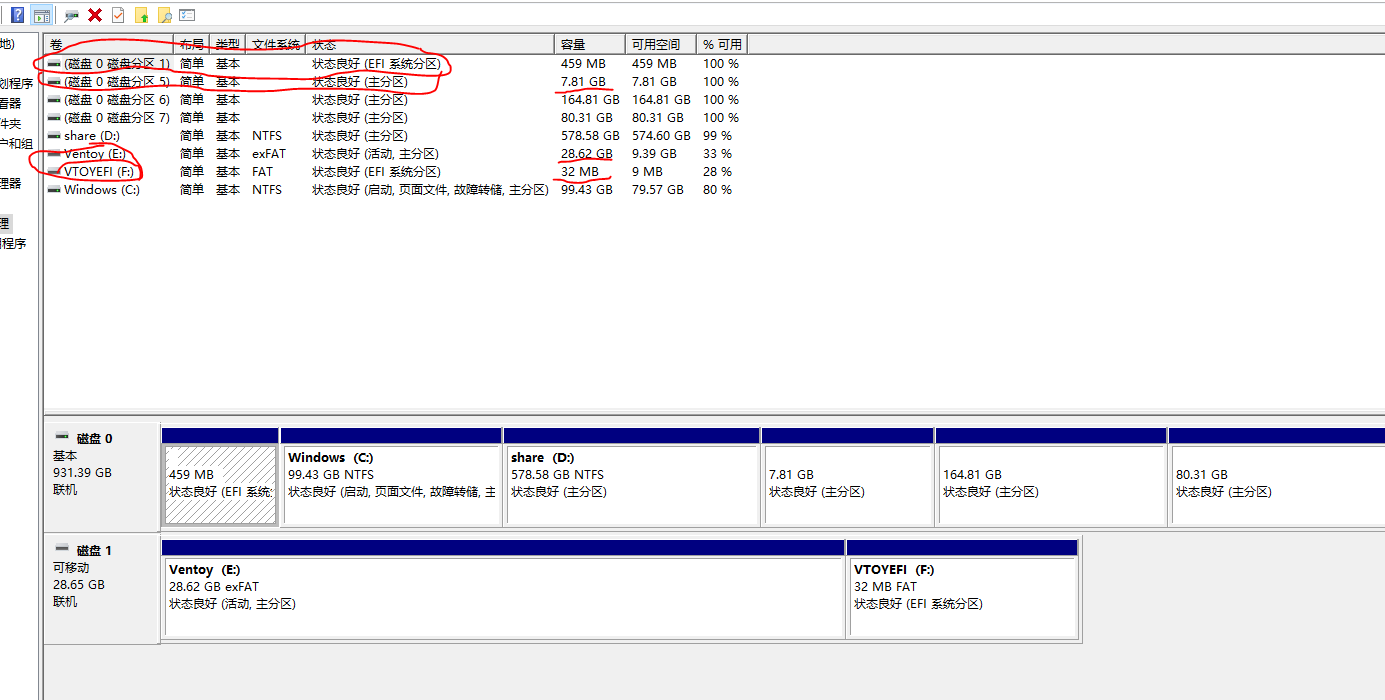Sort by the 文件系统 column header
Image resolution: width=1385 pixels, height=700 pixels.
[276, 44]
